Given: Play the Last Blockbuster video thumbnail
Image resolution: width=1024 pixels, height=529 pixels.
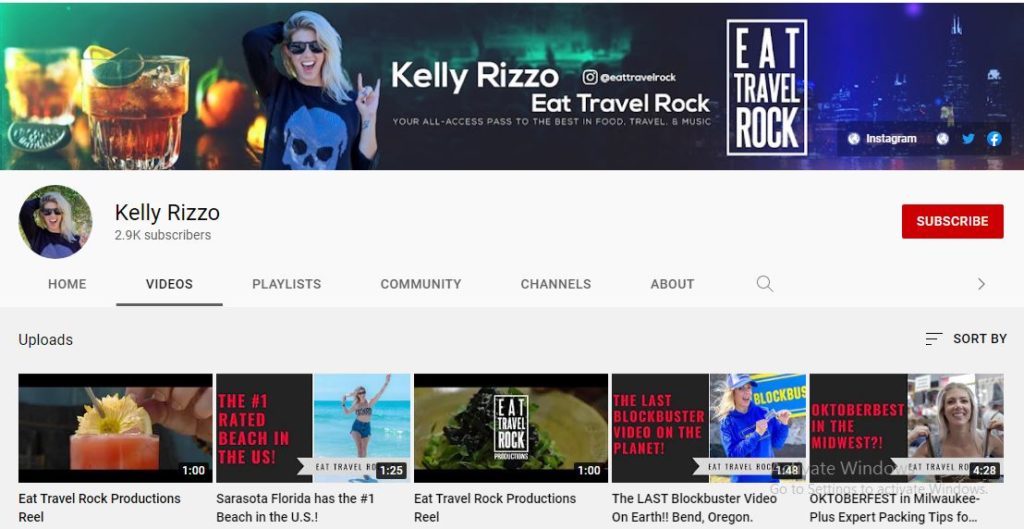Looking at the screenshot, I should click(709, 428).
